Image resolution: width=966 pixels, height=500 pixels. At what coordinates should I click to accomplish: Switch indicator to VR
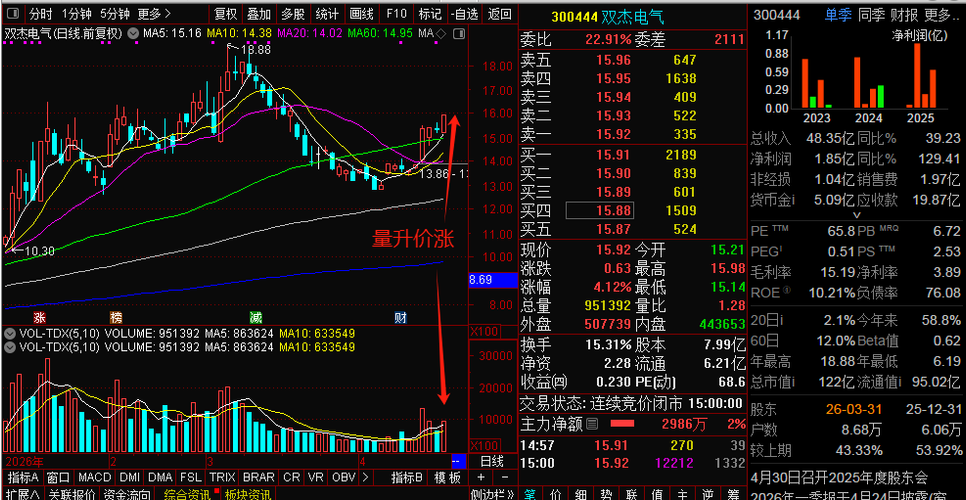pyautogui.click(x=314, y=477)
